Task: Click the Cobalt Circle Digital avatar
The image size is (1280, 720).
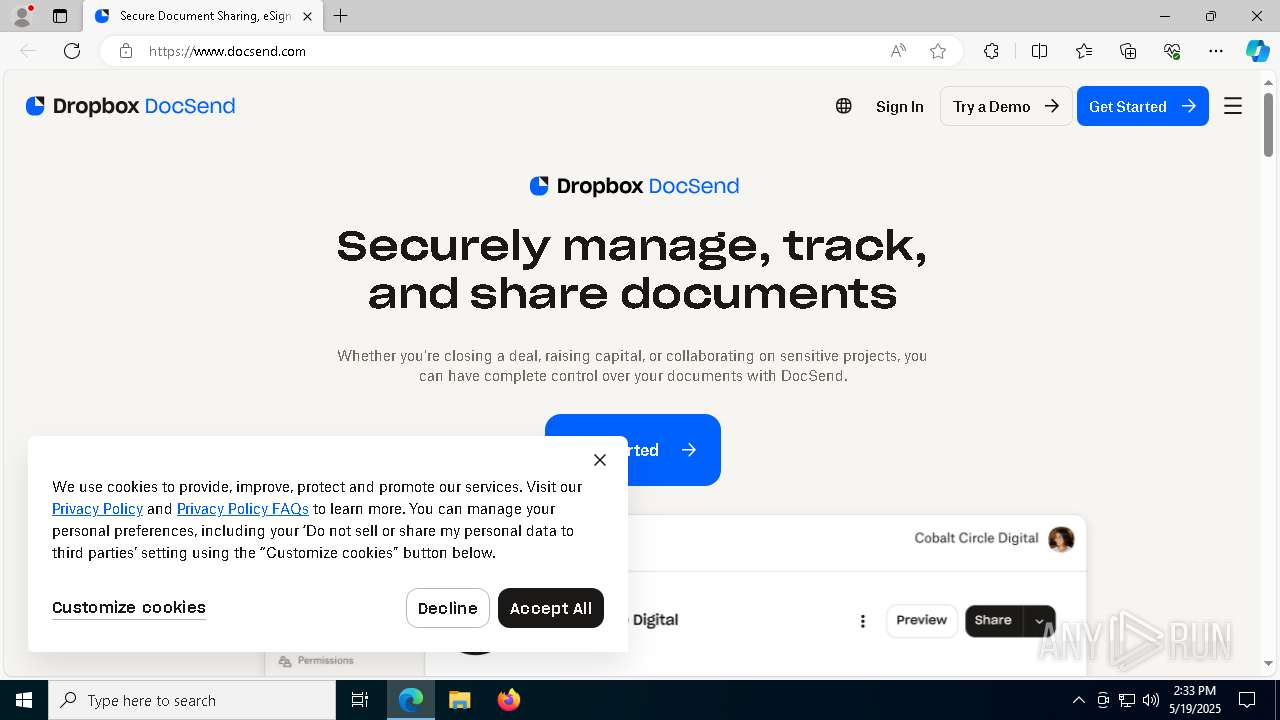Action: [1061, 539]
